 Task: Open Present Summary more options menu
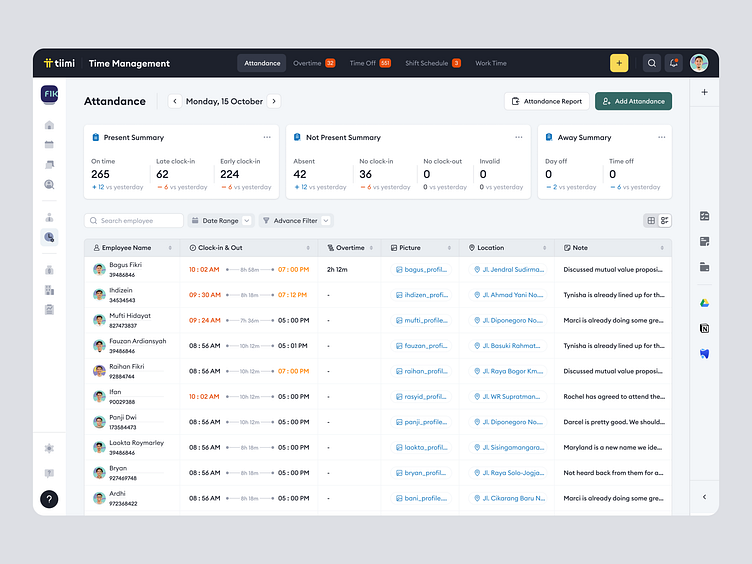click(x=267, y=137)
